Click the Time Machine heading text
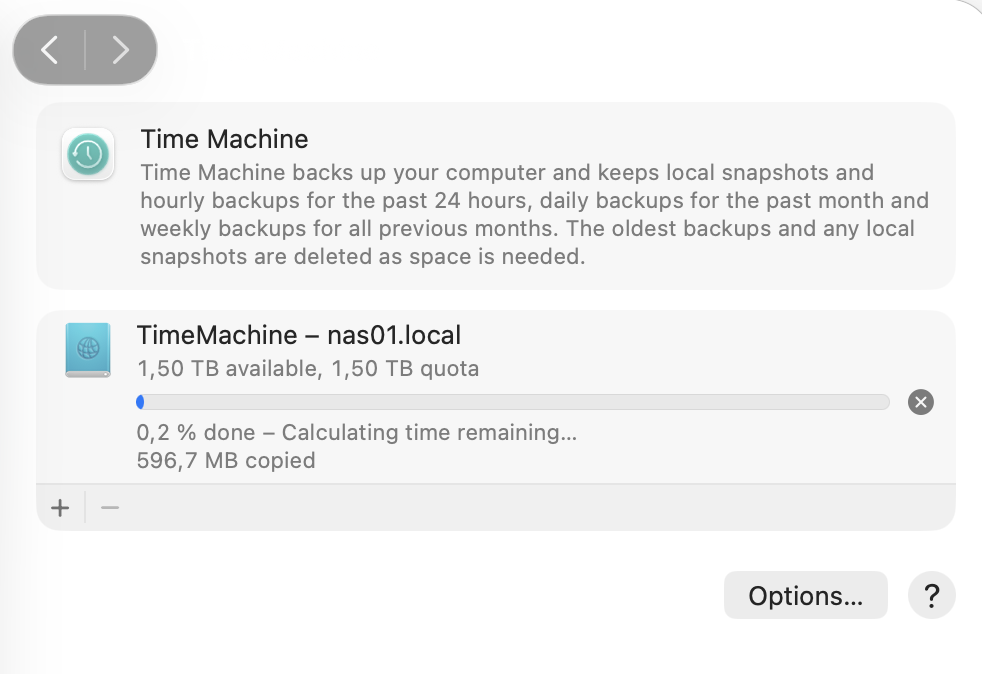Viewport: 982px width, 674px height. pyautogui.click(x=224, y=139)
